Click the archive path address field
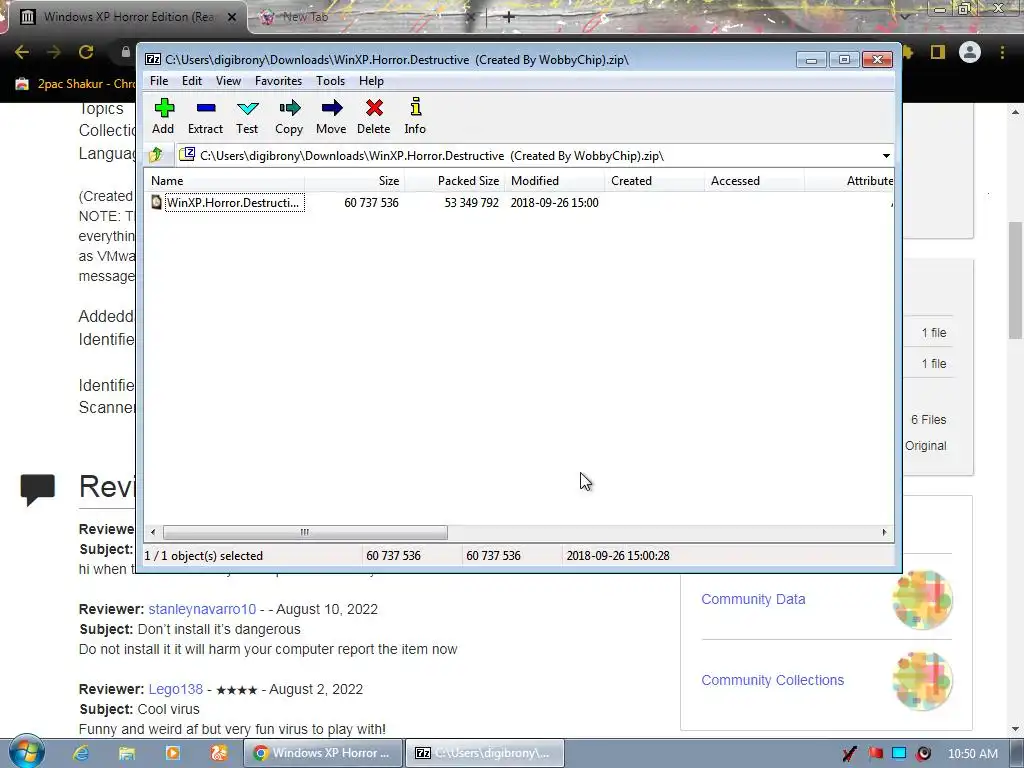This screenshot has height=768, width=1024. pos(529,156)
